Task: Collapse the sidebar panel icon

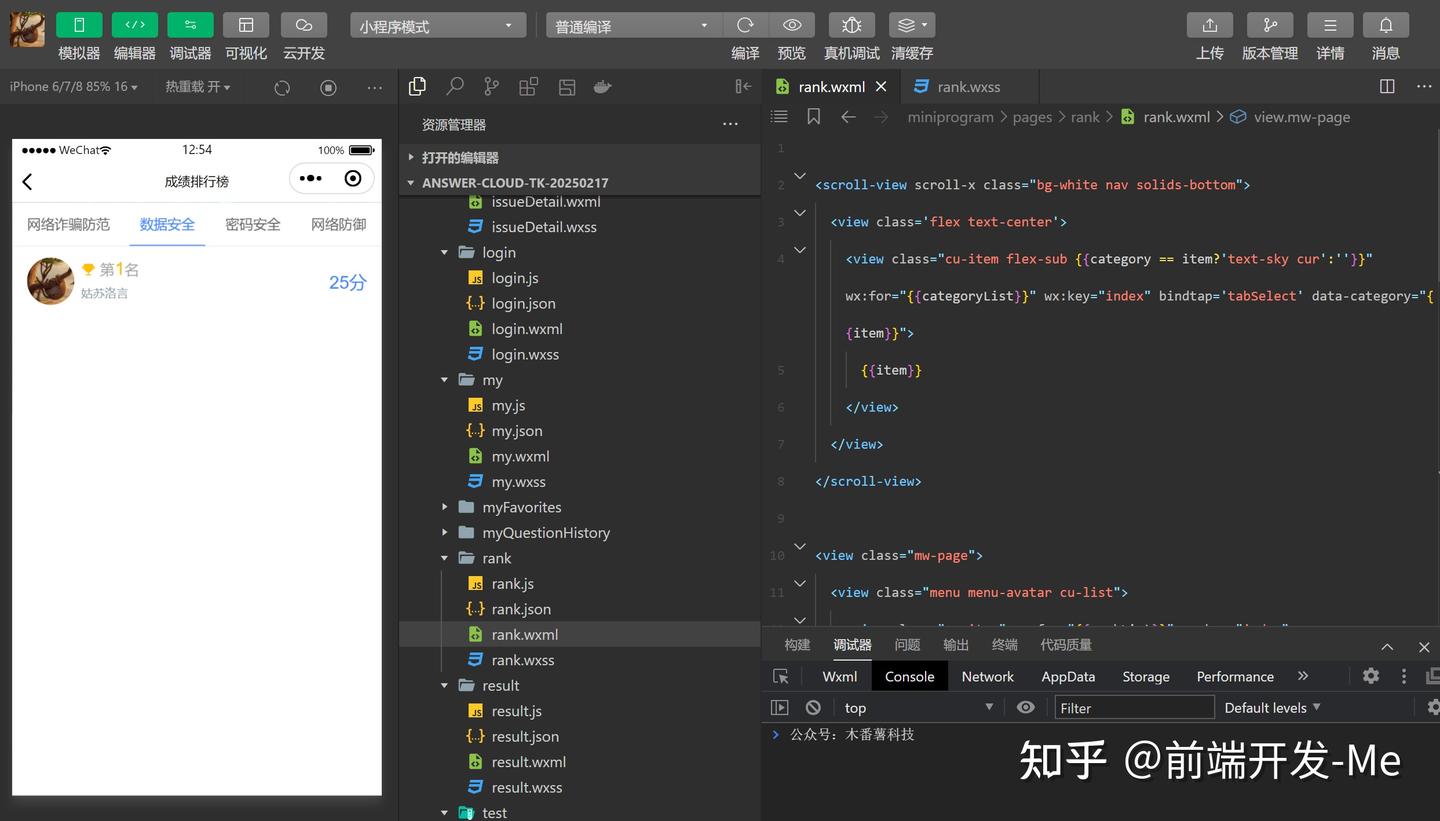Action: click(743, 87)
